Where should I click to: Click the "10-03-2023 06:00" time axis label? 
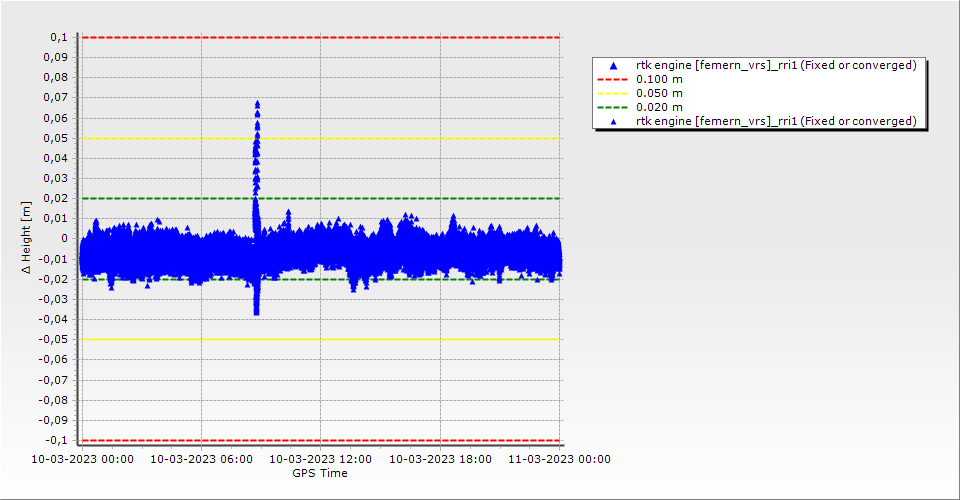[x=201, y=459]
